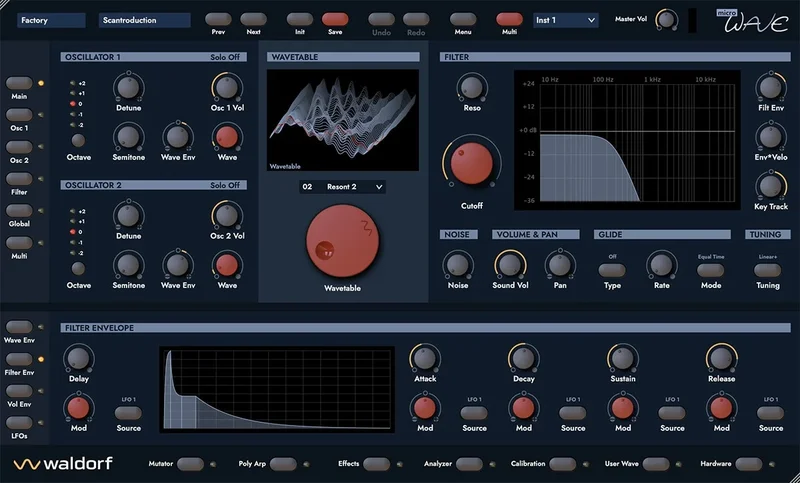Click Oscillator 1 red Wave knob
800x483 pixels.
pyautogui.click(x=227, y=137)
